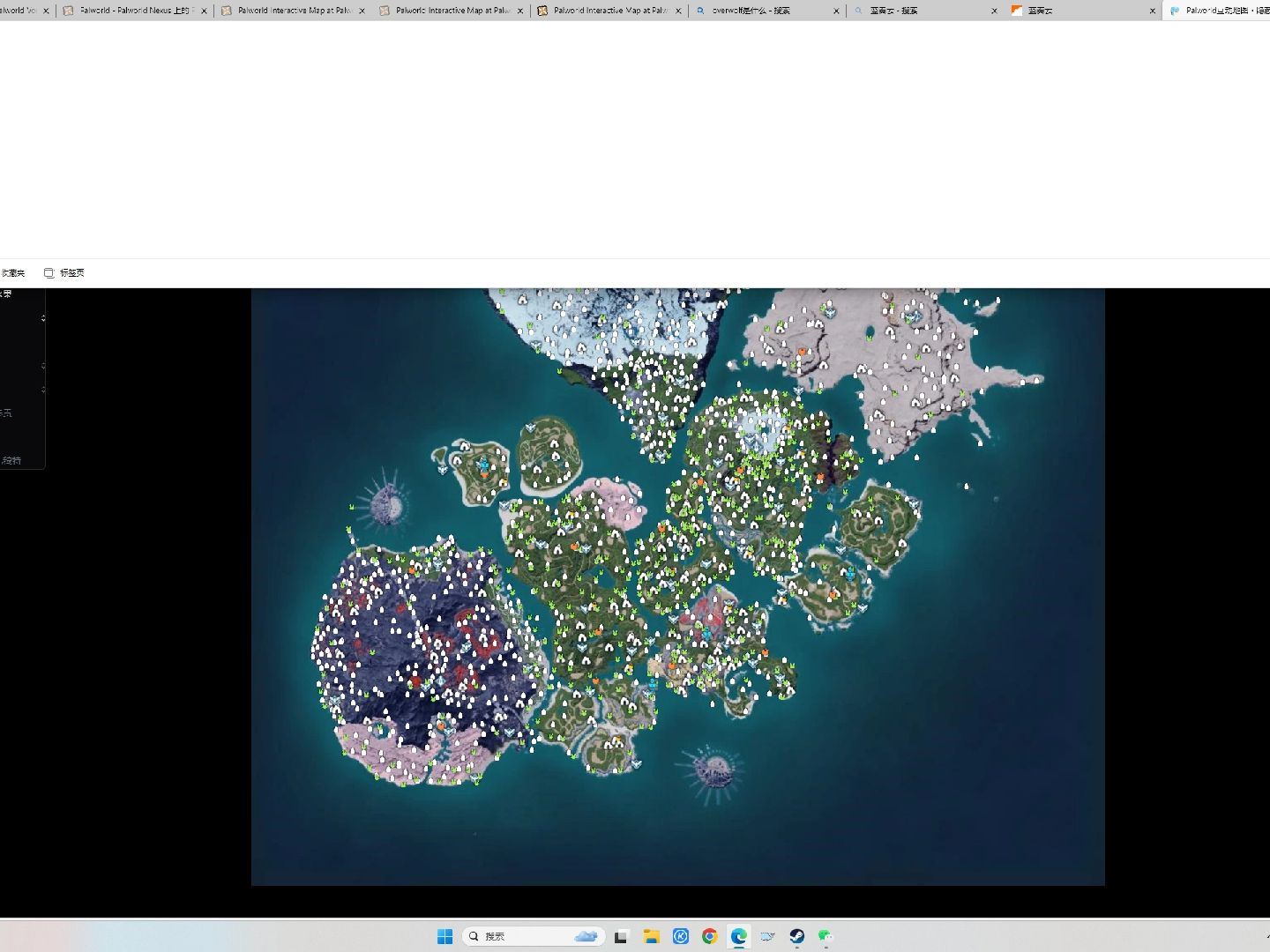1270x952 pixels.
Task: Close the Palworld Nexus tab
Action: click(x=204, y=11)
